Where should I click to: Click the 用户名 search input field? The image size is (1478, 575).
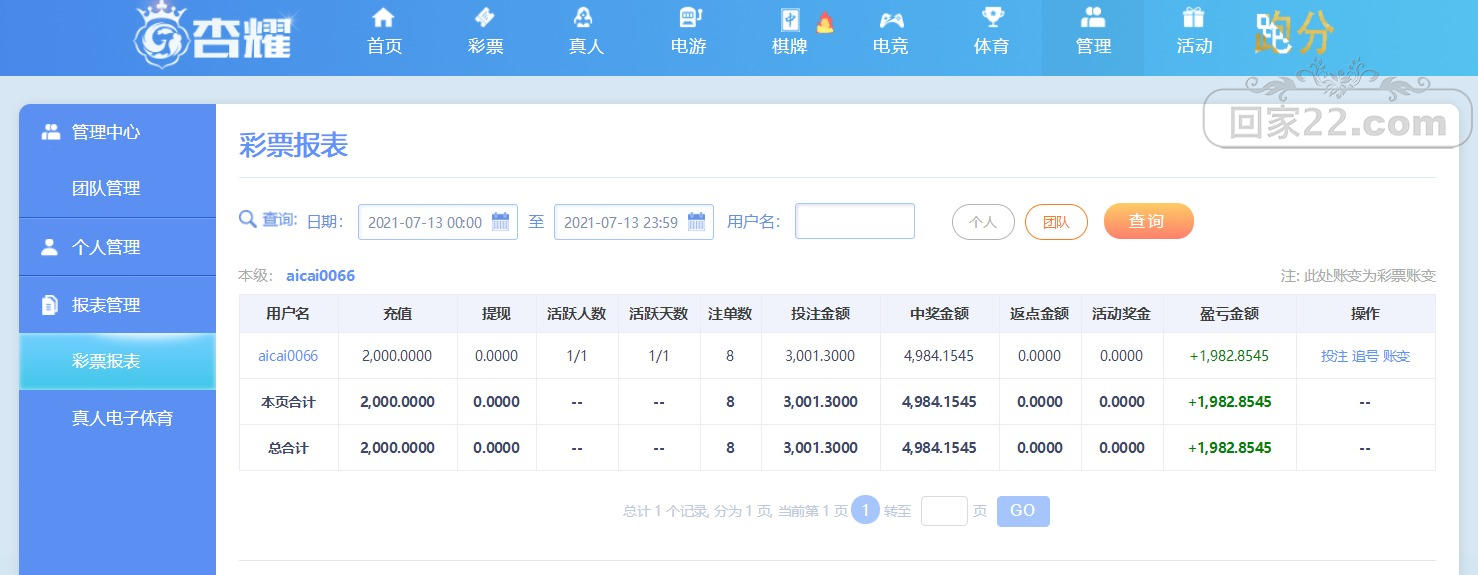(x=855, y=221)
